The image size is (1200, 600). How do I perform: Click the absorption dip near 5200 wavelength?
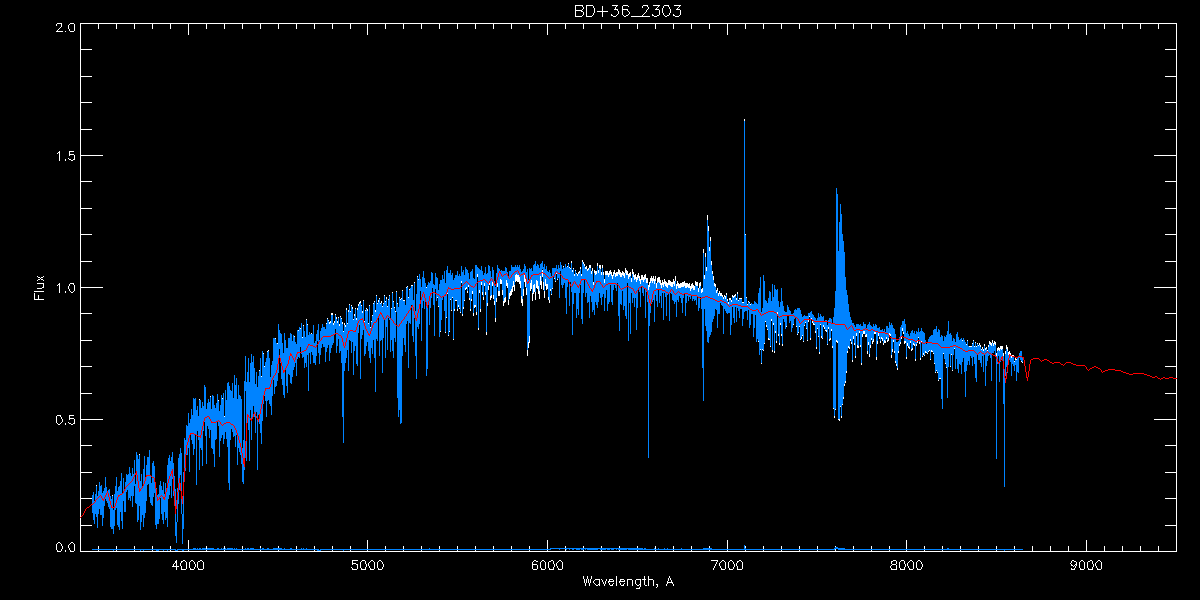coord(400,420)
